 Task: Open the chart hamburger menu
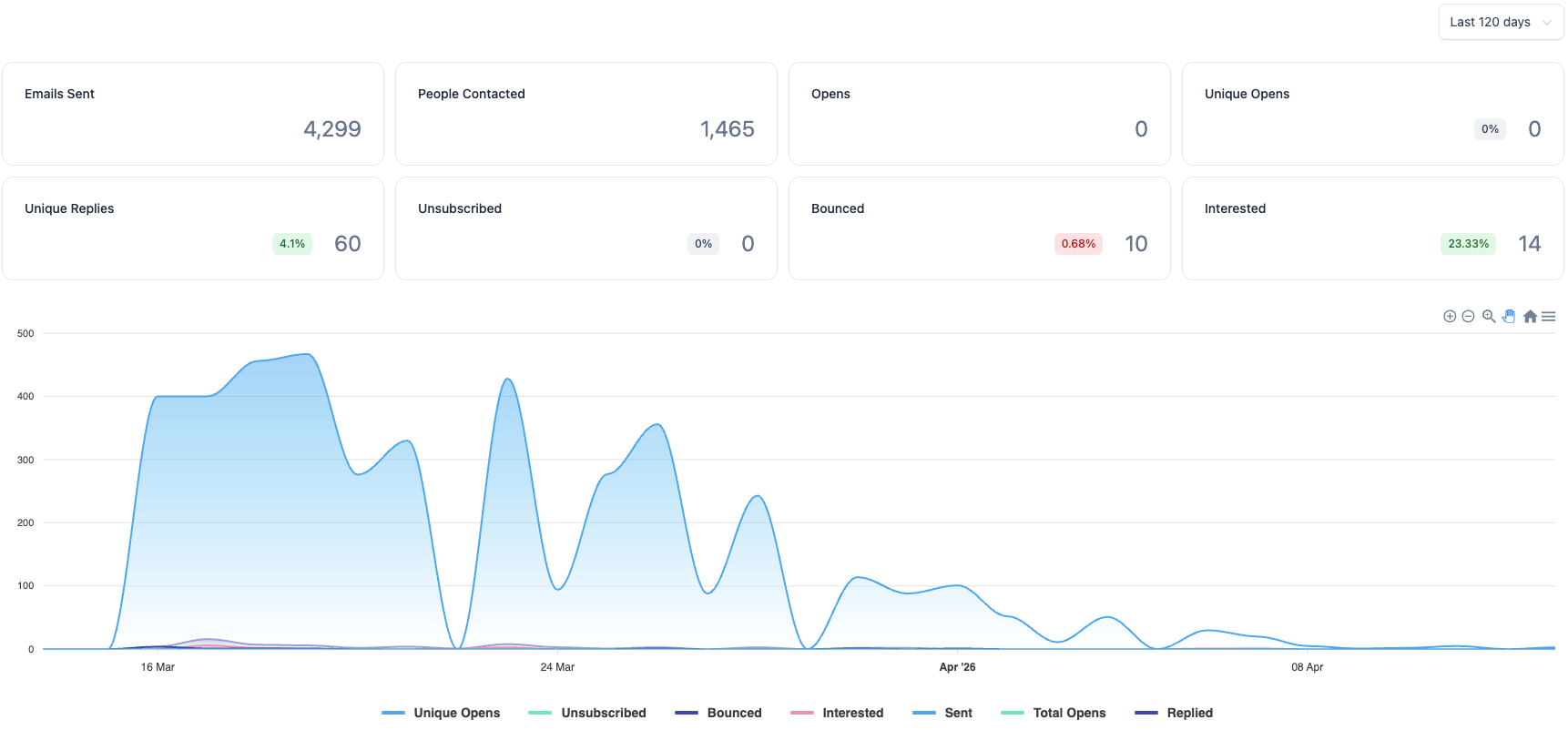tap(1548, 317)
